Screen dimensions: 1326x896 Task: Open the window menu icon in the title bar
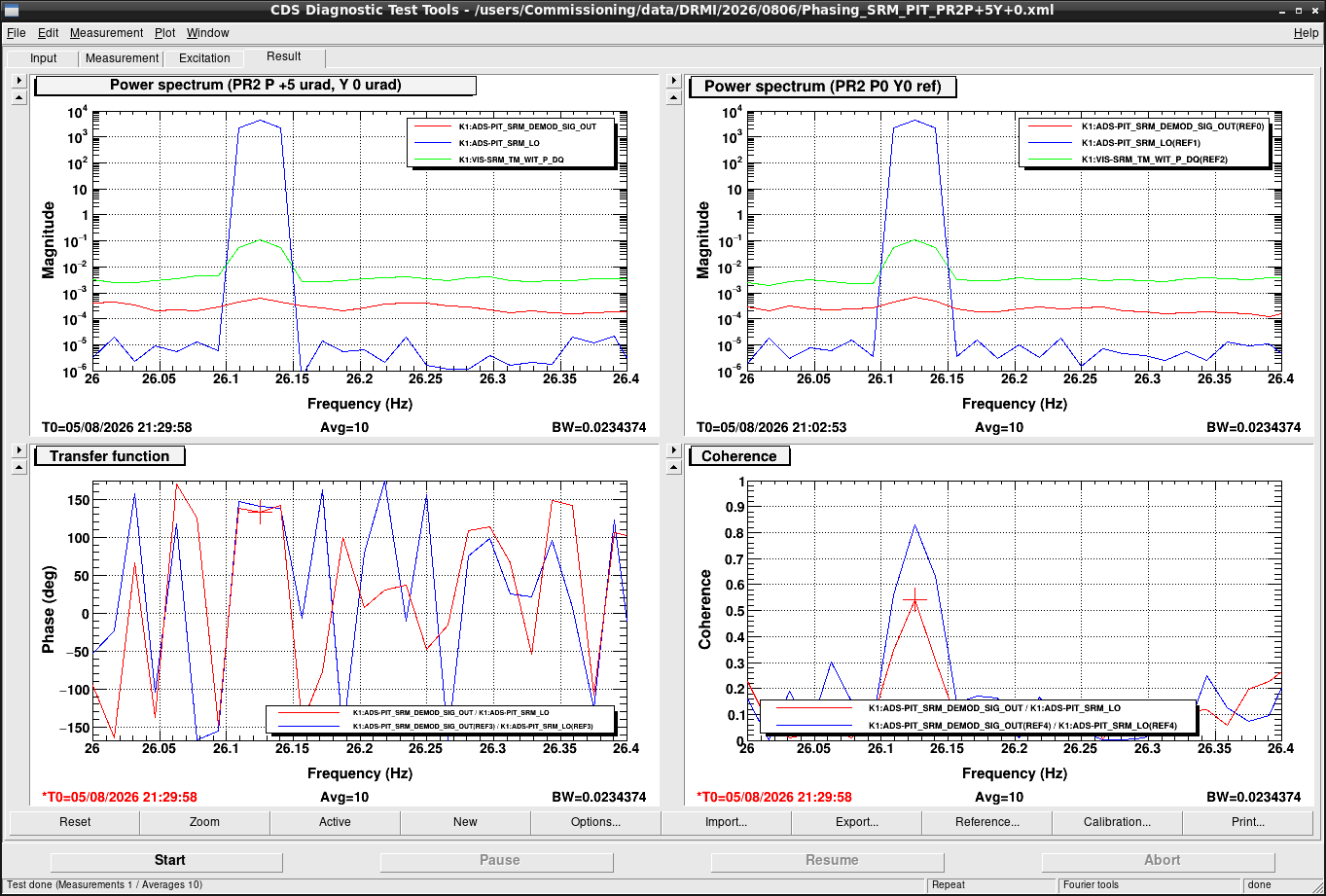tap(12, 11)
